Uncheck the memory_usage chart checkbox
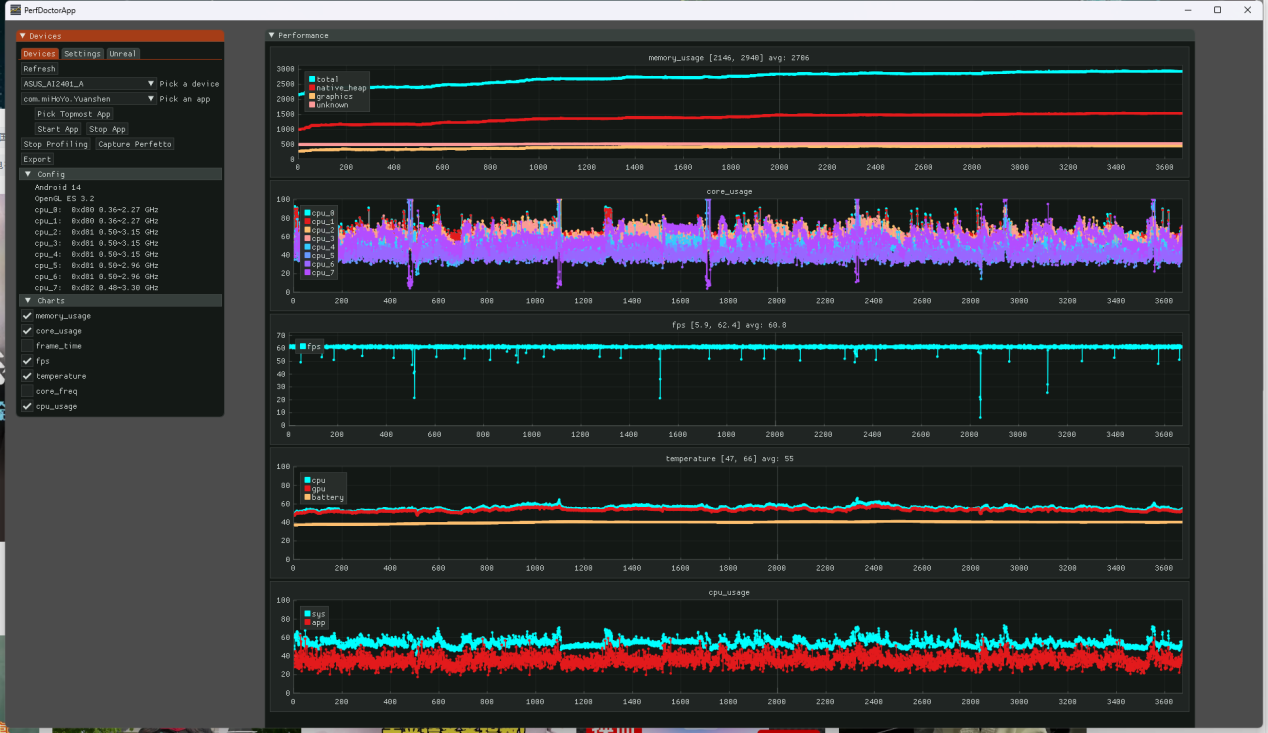This screenshot has height=733, width=1268. tap(27, 316)
